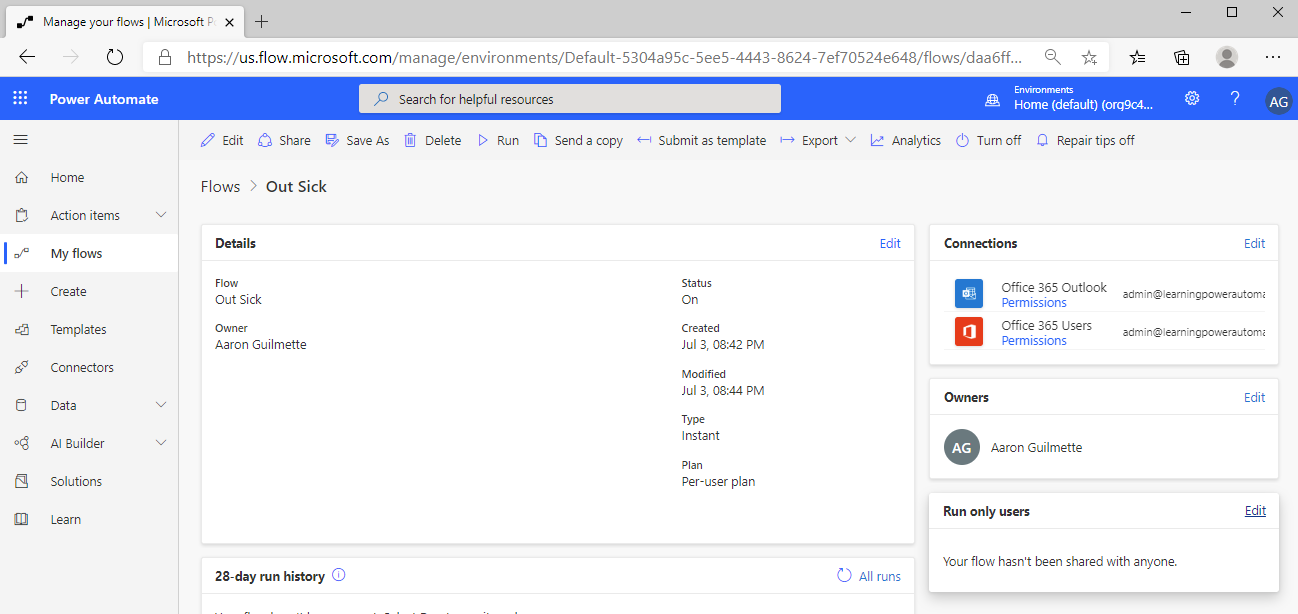This screenshot has height=614, width=1298.
Task: Click the Office 365 Outlook connection icon
Action: (x=968, y=294)
